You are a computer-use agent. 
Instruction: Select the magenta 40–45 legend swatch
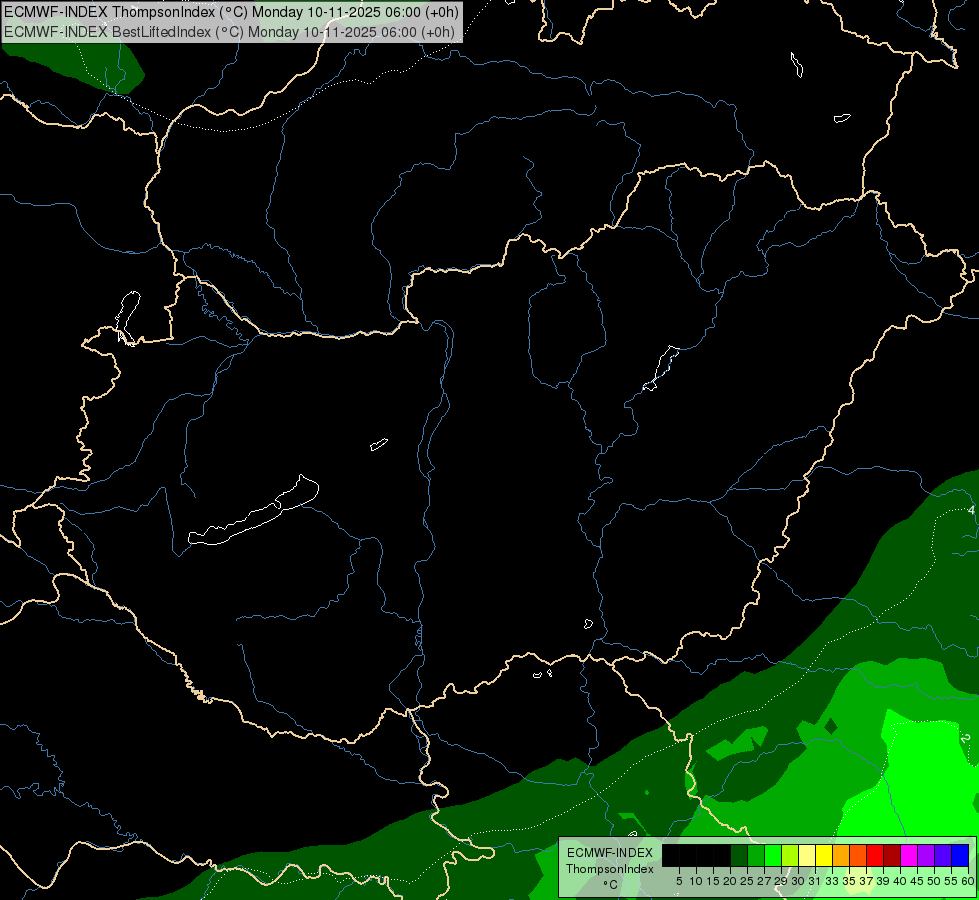click(x=909, y=855)
